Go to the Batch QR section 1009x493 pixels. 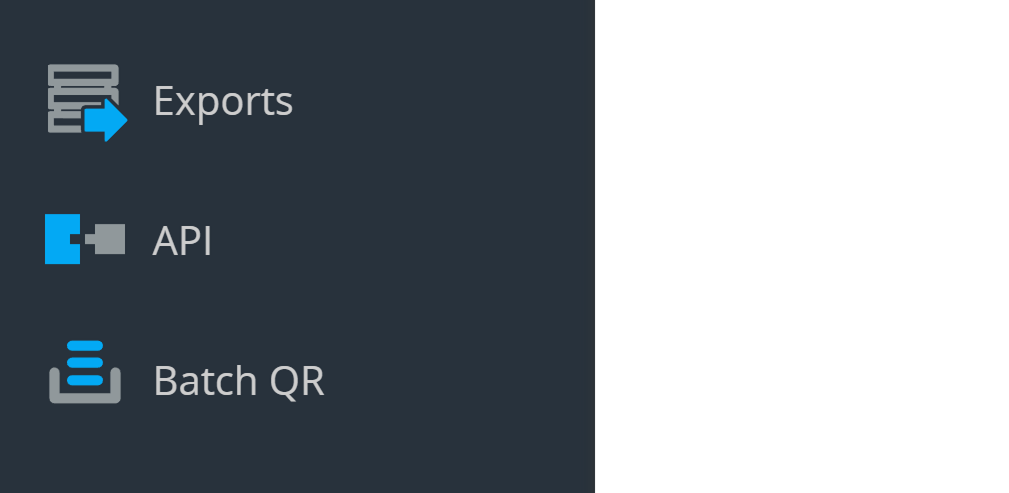(238, 381)
